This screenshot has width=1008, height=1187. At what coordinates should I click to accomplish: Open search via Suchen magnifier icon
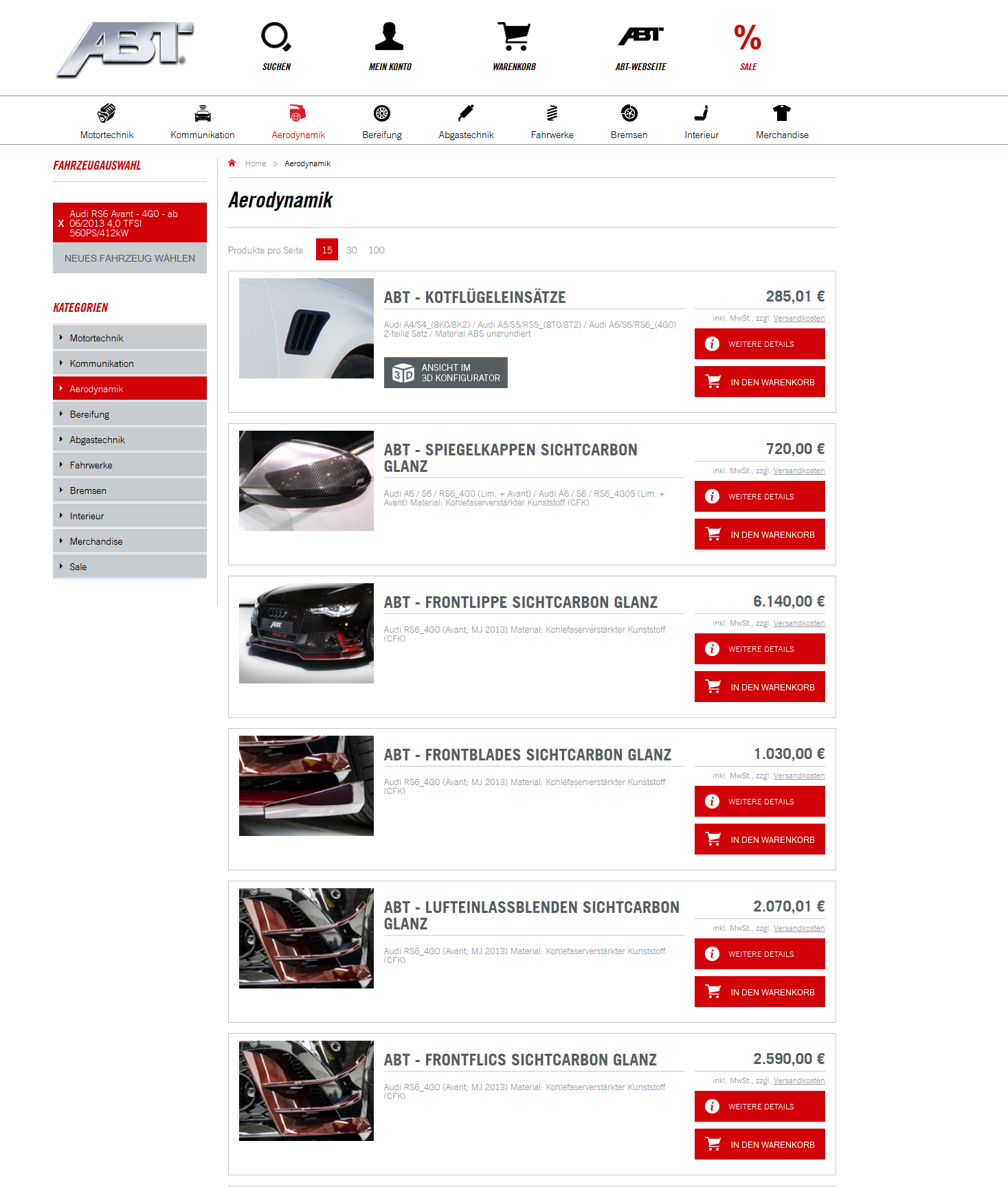coord(276,37)
